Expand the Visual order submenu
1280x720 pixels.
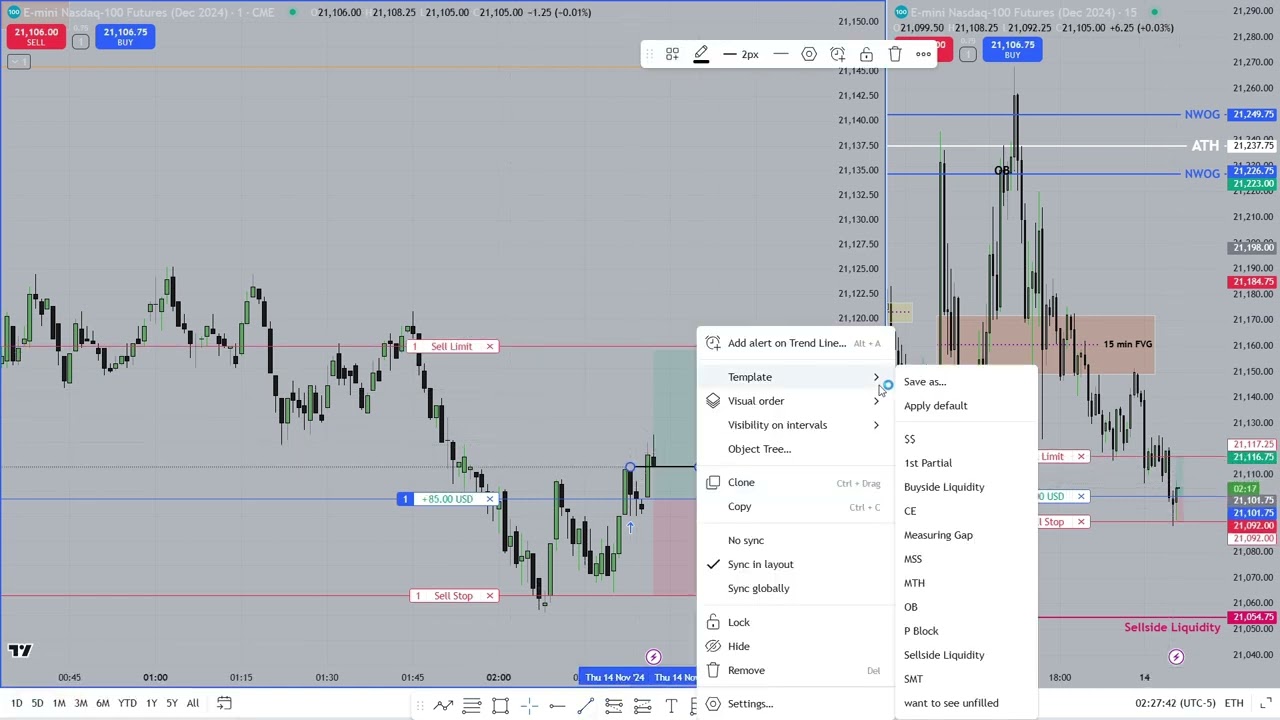795,401
